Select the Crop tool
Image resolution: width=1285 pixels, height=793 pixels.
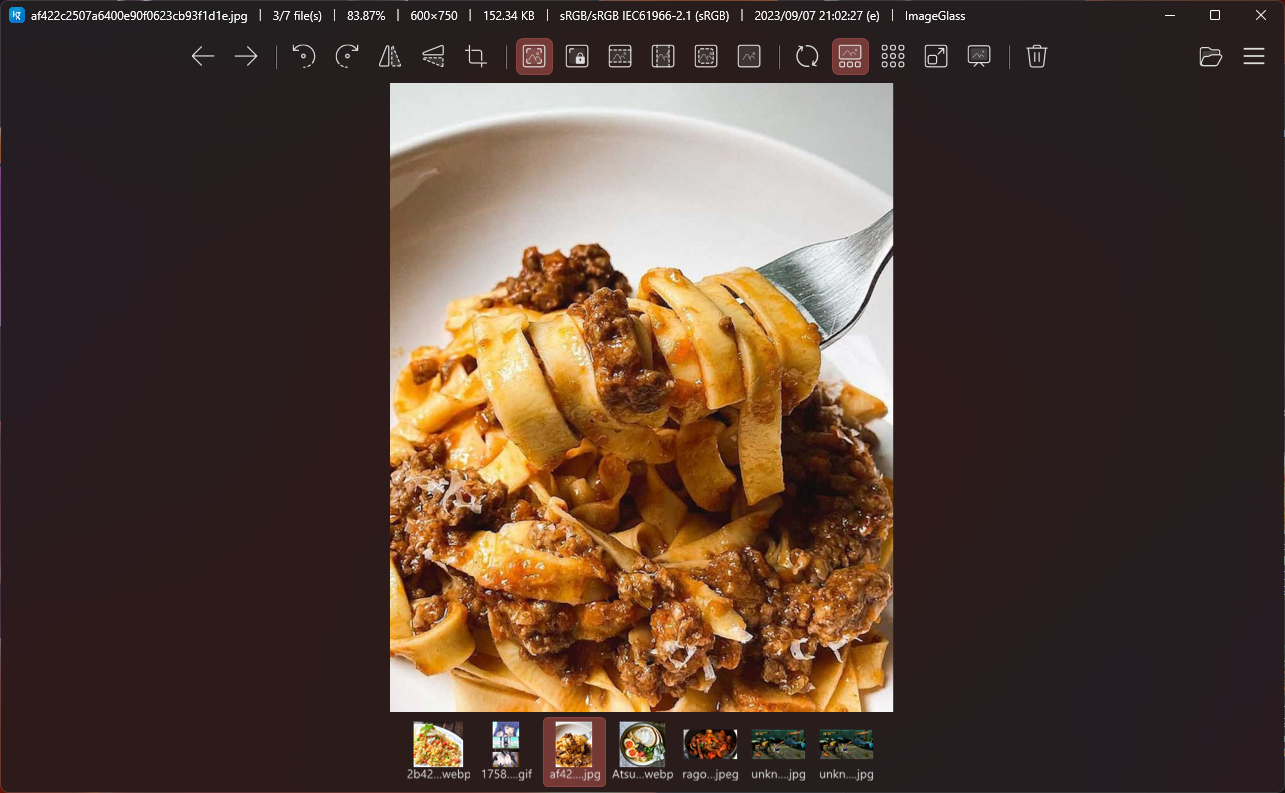tap(476, 57)
